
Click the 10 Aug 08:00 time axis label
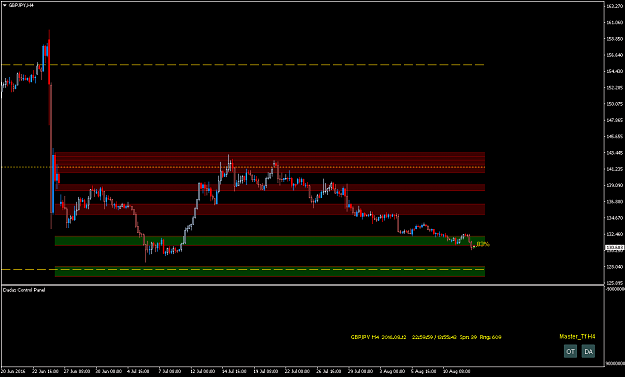457,371
